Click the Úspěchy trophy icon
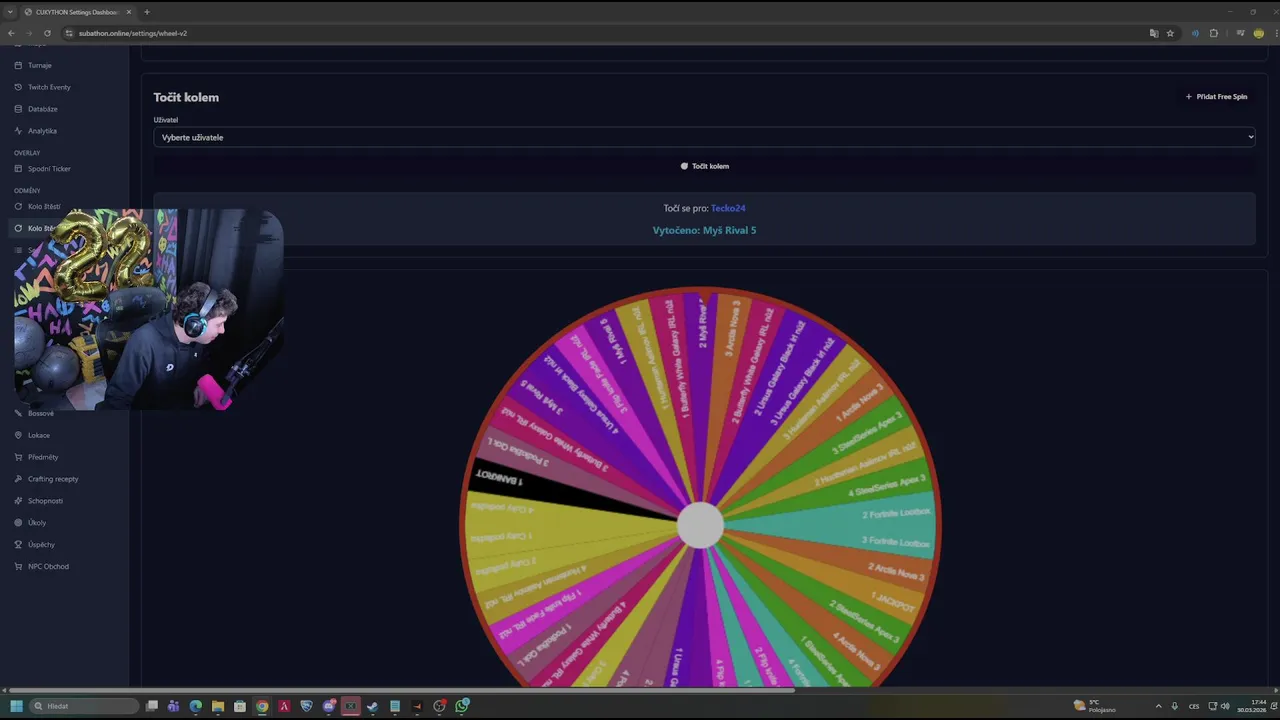Image resolution: width=1280 pixels, height=720 pixels. (x=18, y=545)
